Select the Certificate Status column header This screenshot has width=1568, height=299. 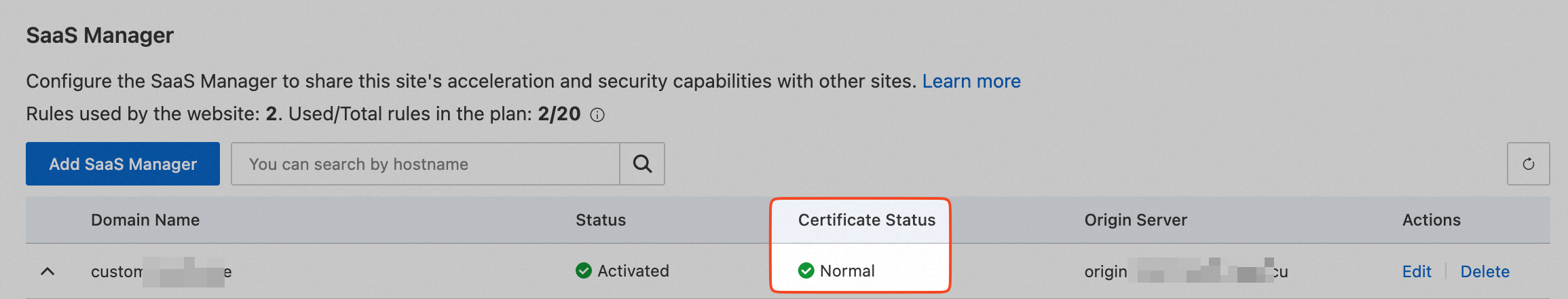pos(866,220)
